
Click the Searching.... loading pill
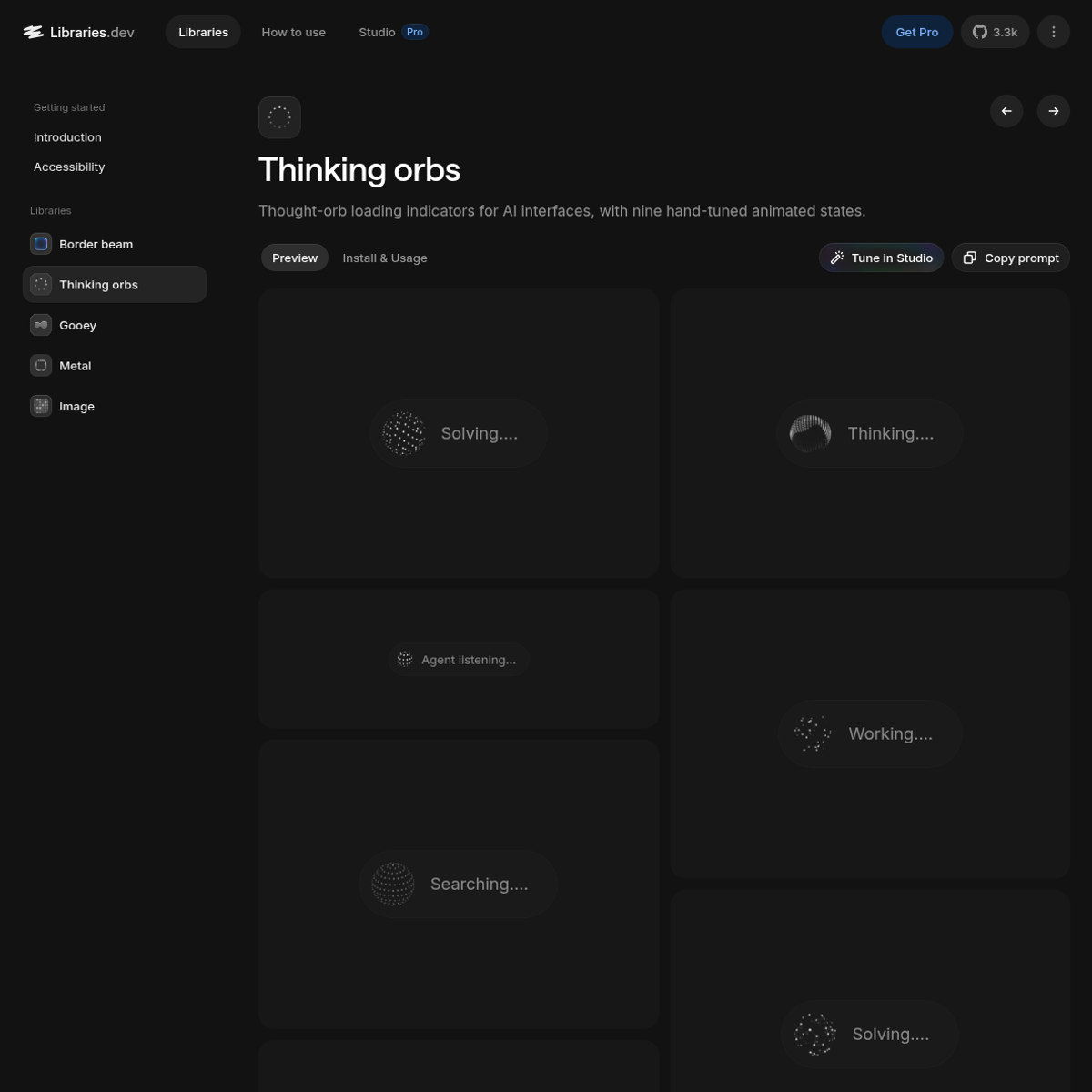(458, 884)
